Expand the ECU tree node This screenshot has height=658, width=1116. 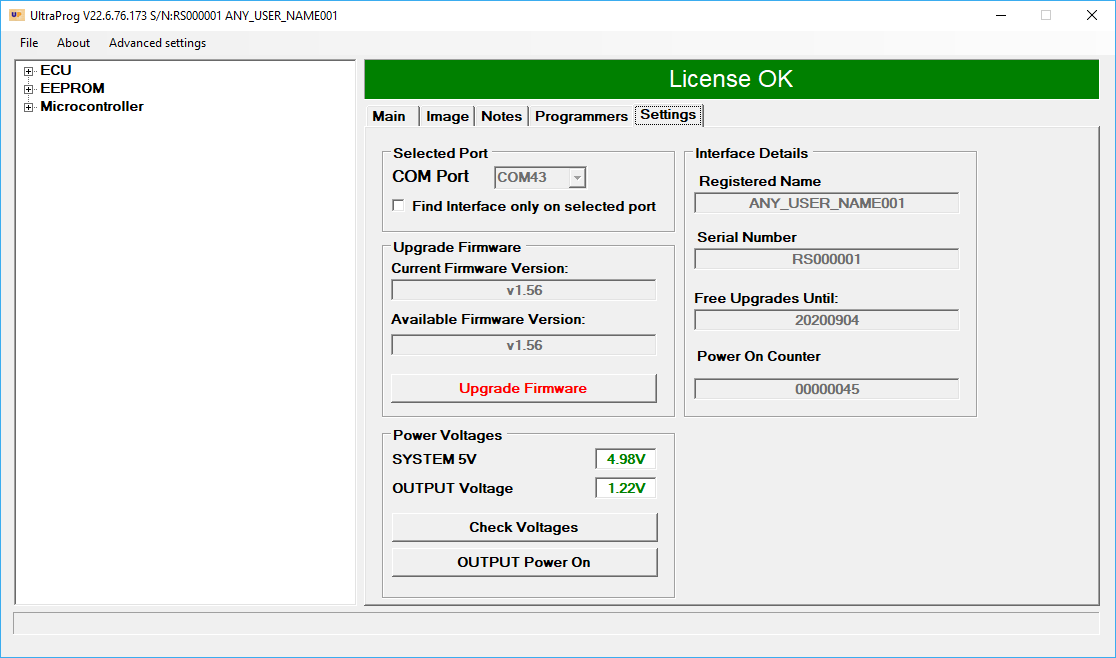29,71
